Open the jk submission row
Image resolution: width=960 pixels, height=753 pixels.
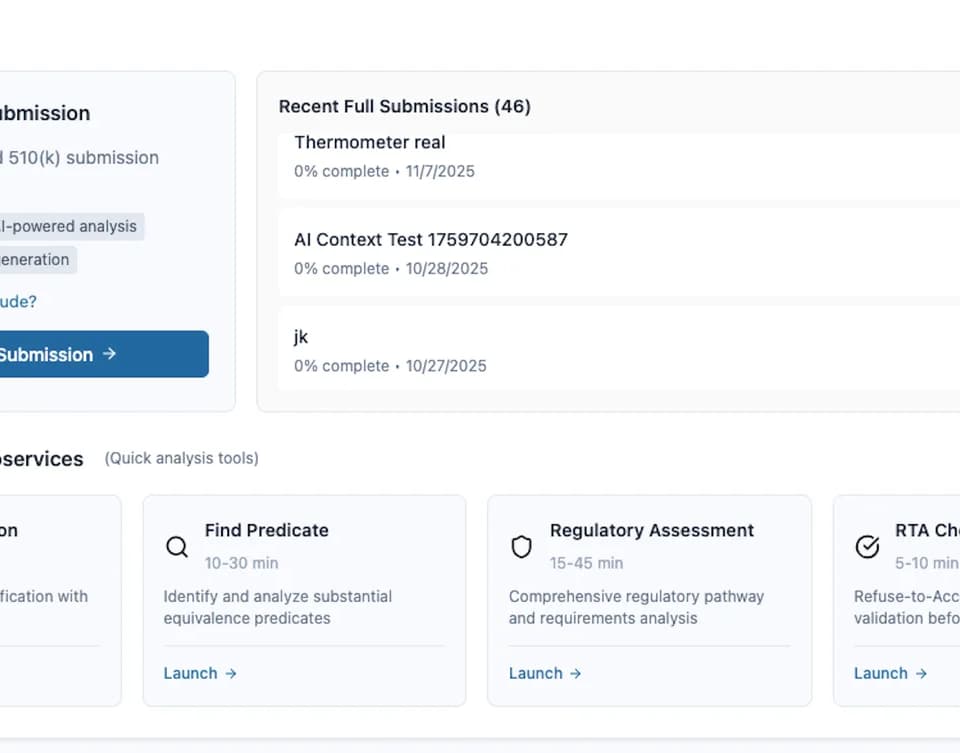pos(618,349)
